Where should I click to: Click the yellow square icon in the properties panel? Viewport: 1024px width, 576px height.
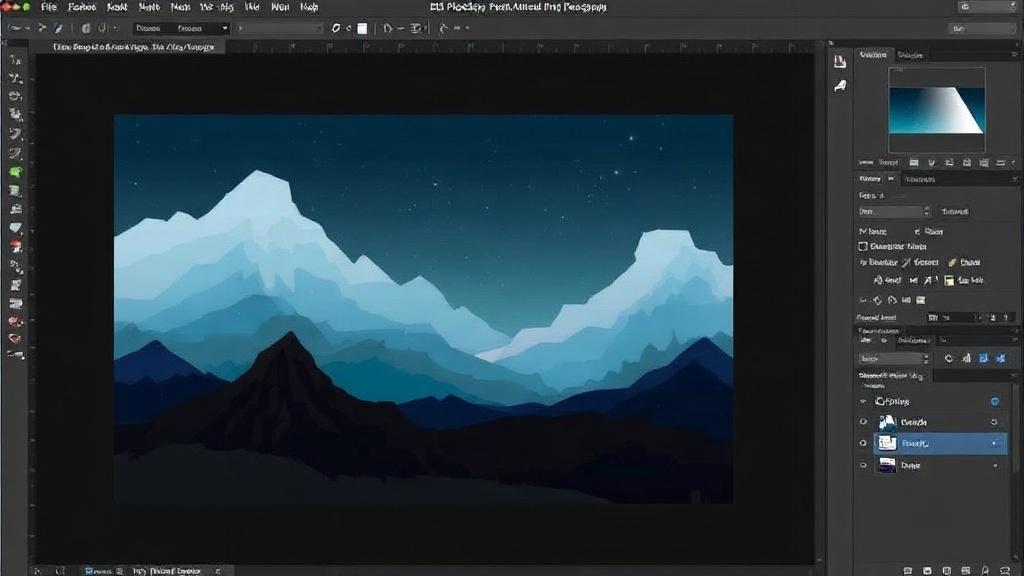pos(949,281)
